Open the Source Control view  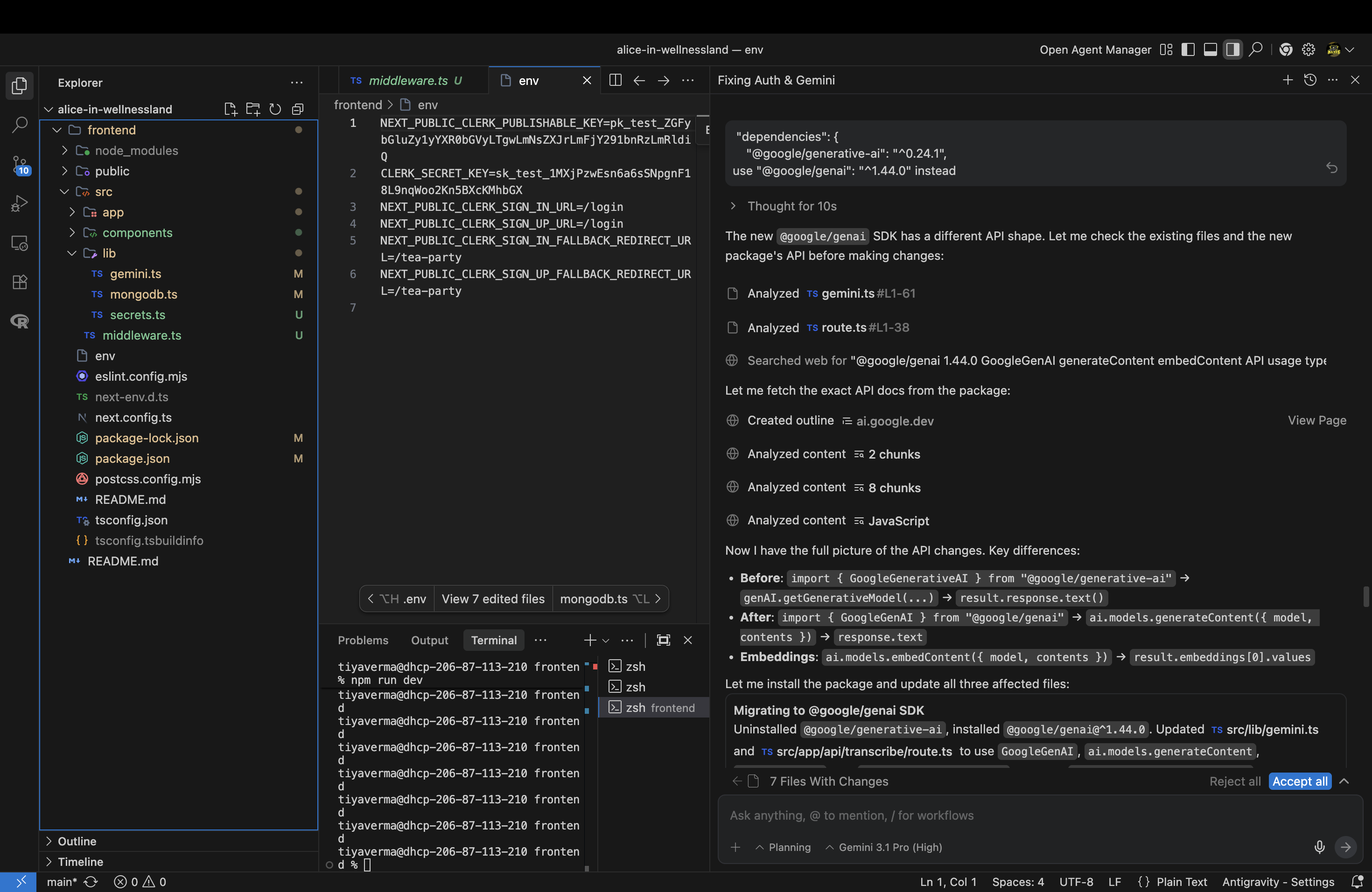20,165
